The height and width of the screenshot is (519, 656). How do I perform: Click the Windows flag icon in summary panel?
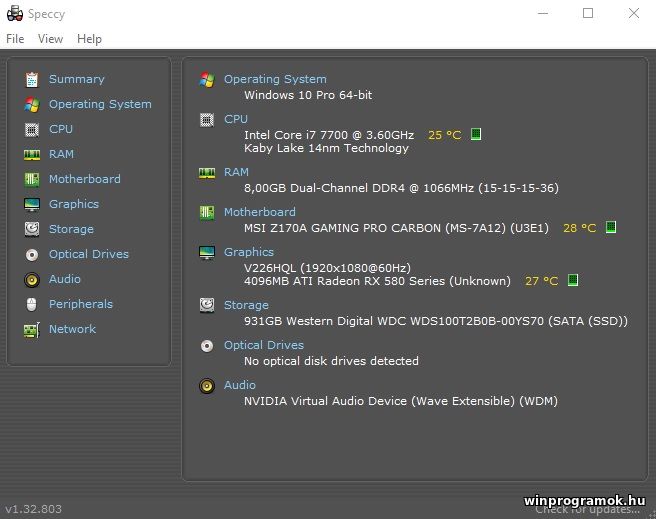pyautogui.click(x=207, y=79)
